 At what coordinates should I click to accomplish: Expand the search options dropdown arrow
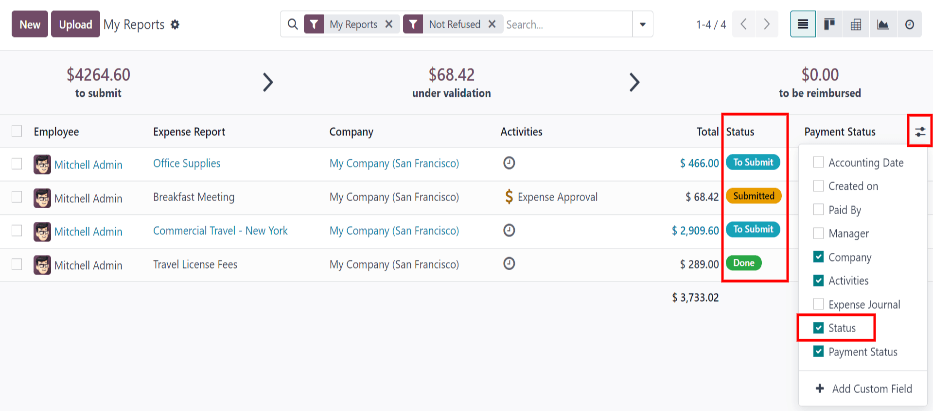click(x=642, y=24)
